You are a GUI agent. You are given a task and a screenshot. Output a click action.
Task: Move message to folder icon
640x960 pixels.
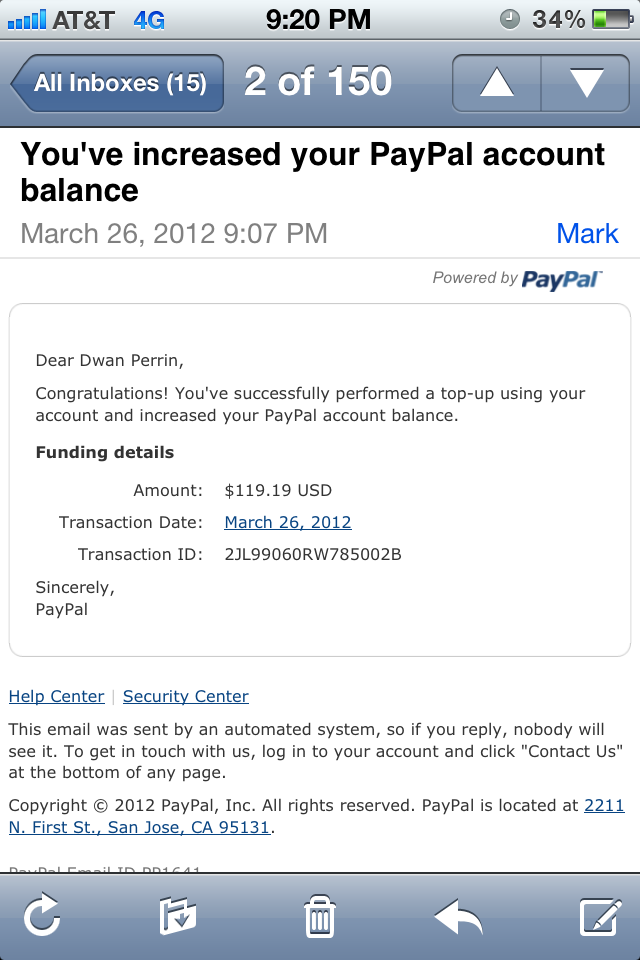point(179,916)
